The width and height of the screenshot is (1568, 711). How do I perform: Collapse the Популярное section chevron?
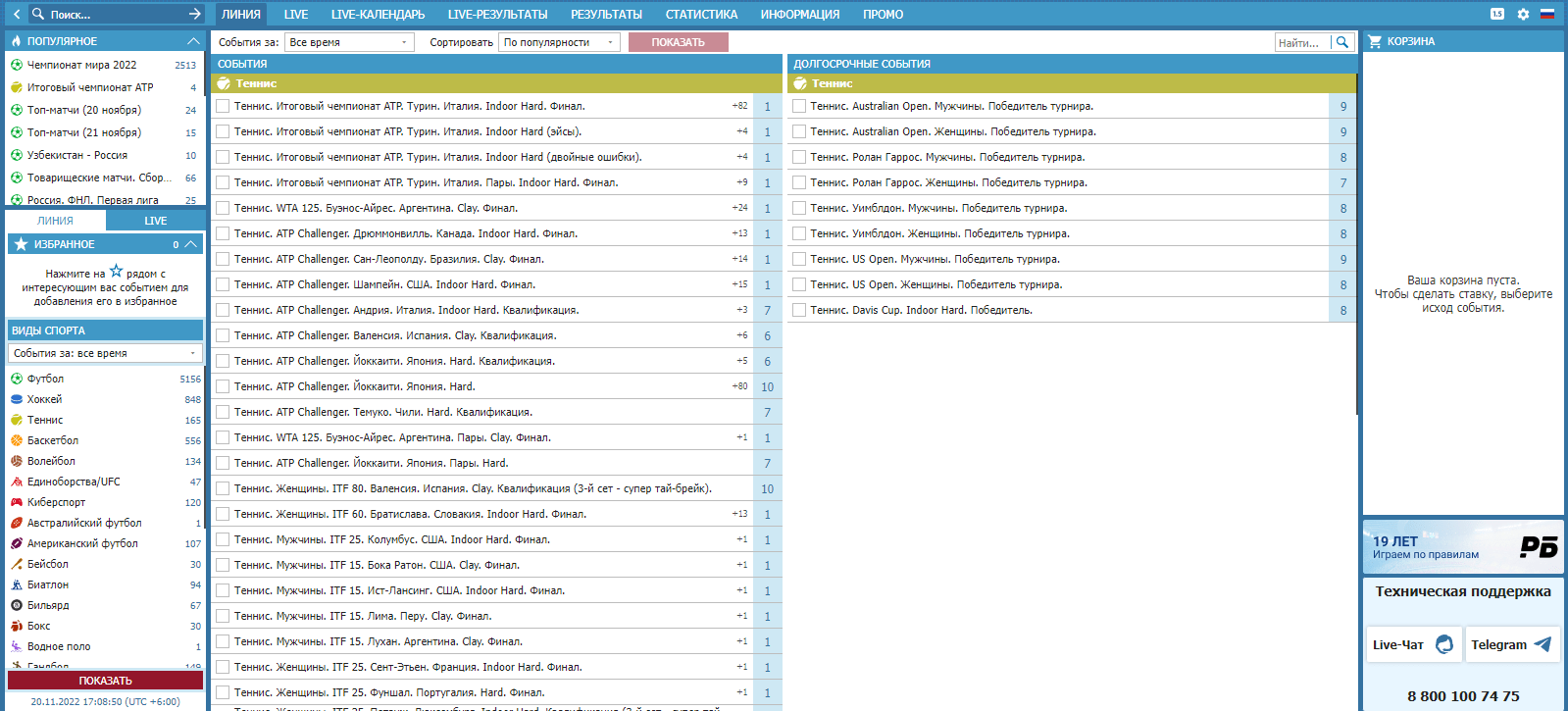tap(193, 41)
